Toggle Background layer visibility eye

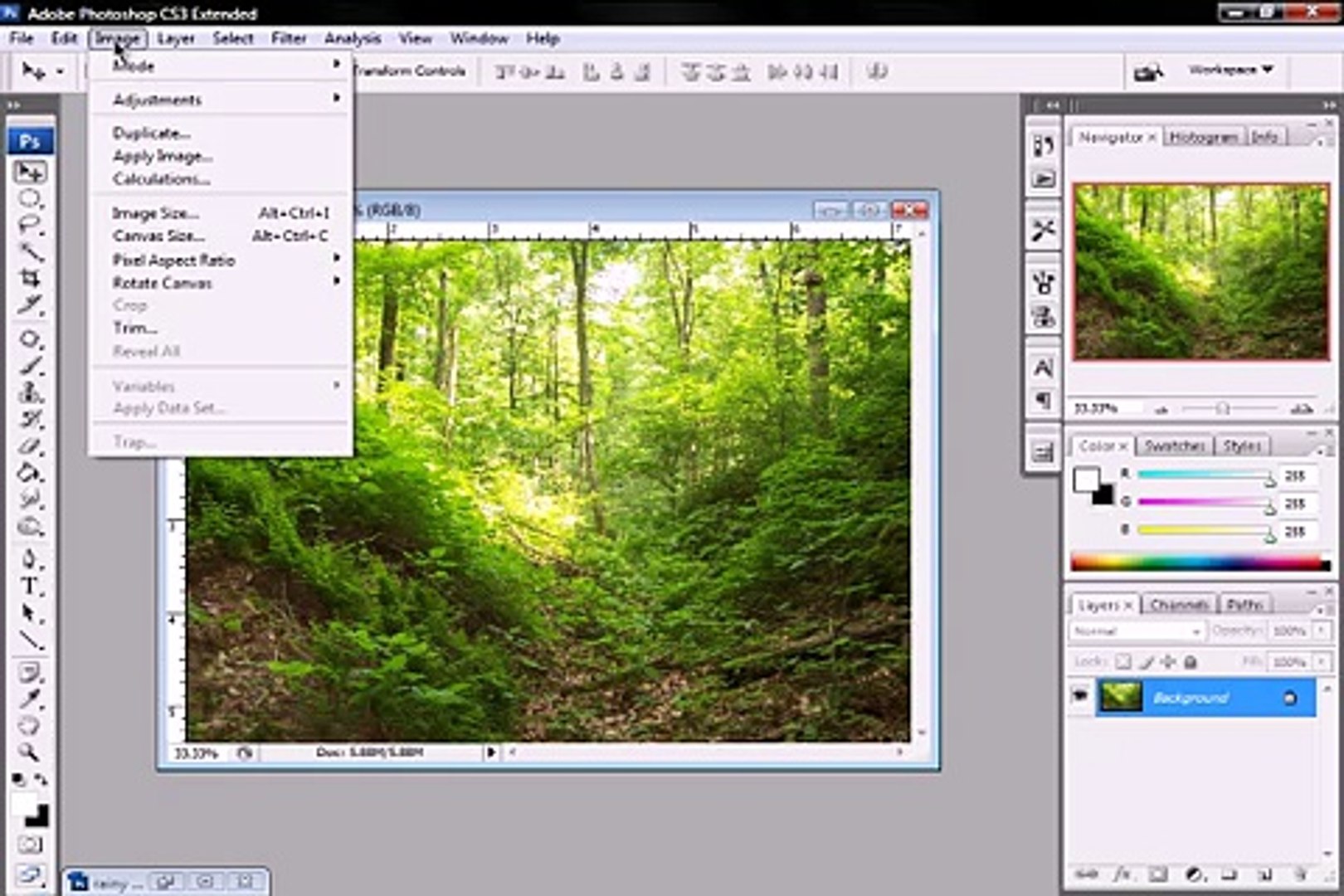point(1080,697)
